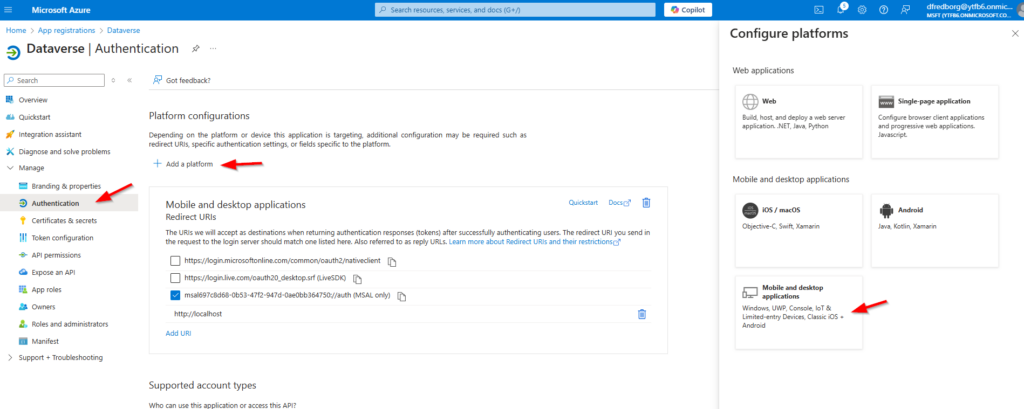The width and height of the screenshot is (1024, 409).
Task: Open Docs link in platform card
Action: point(619,203)
